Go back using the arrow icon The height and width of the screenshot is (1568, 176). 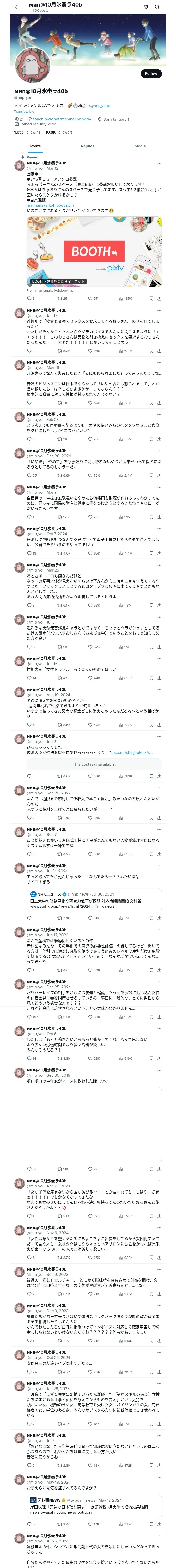point(17,7)
